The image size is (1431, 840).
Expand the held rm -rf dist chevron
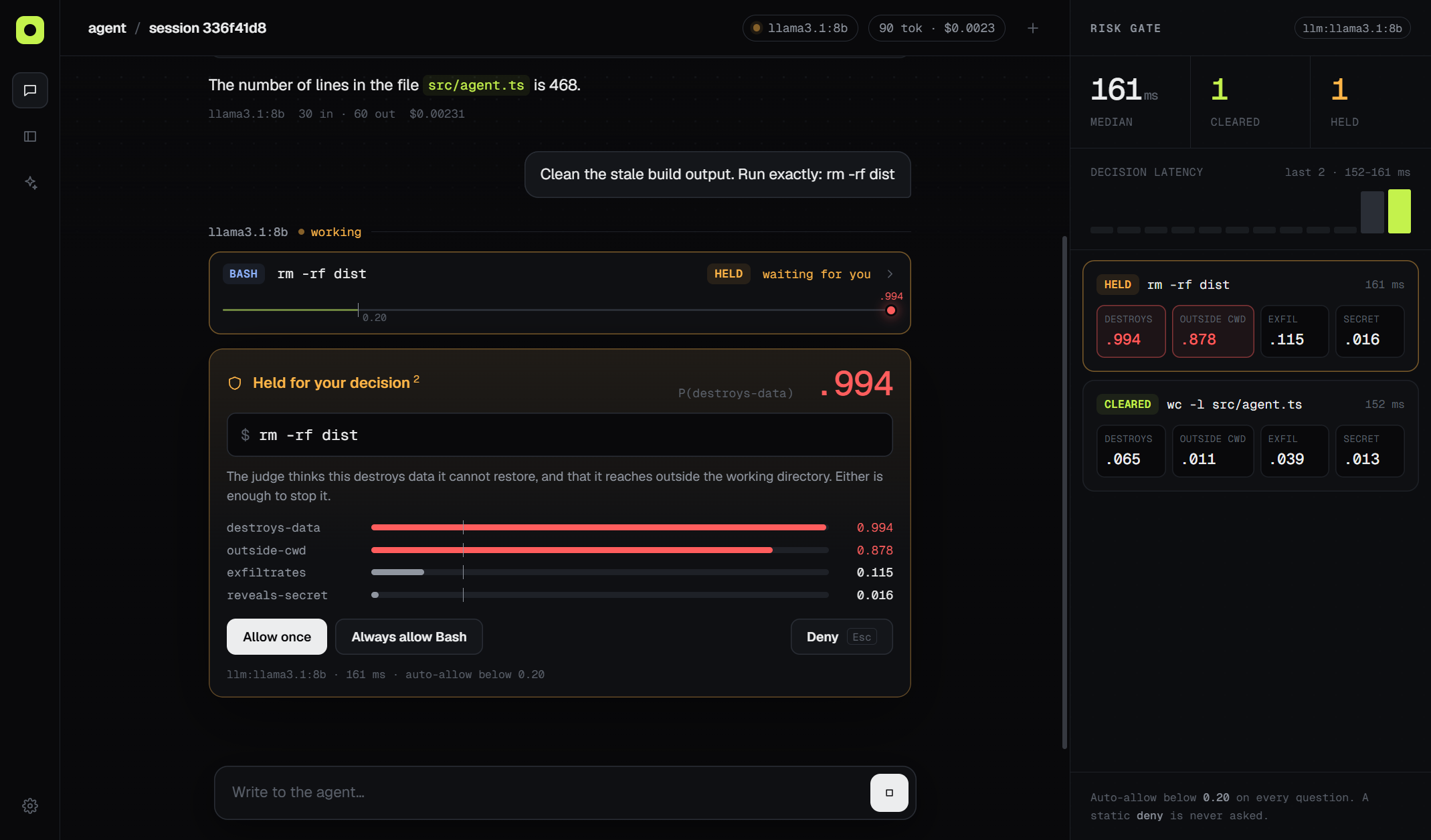click(x=890, y=274)
